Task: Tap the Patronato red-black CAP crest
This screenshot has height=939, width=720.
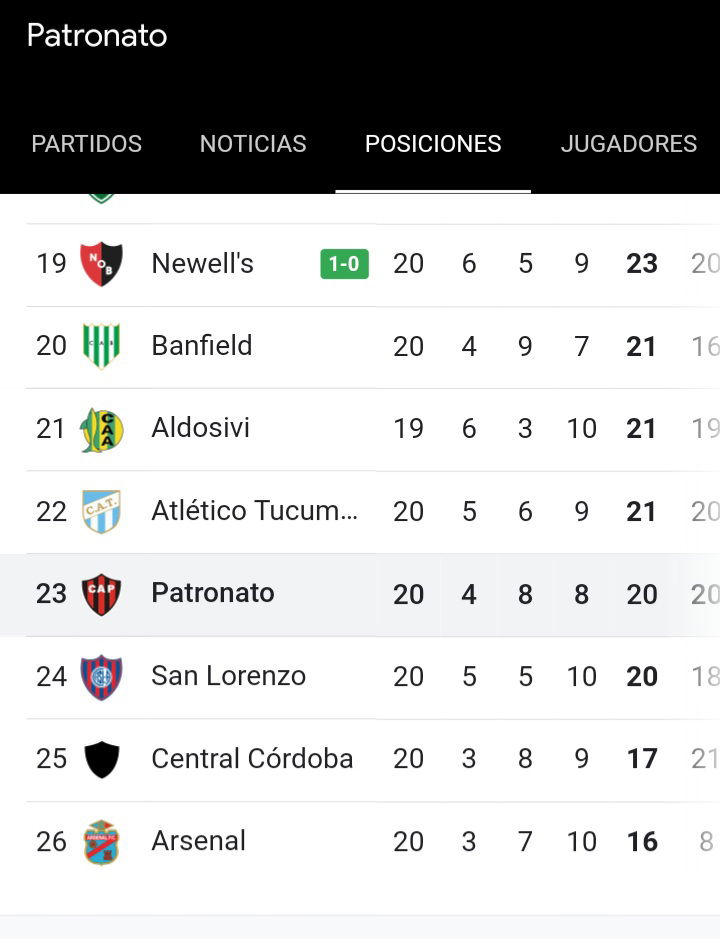Action: 101,594
